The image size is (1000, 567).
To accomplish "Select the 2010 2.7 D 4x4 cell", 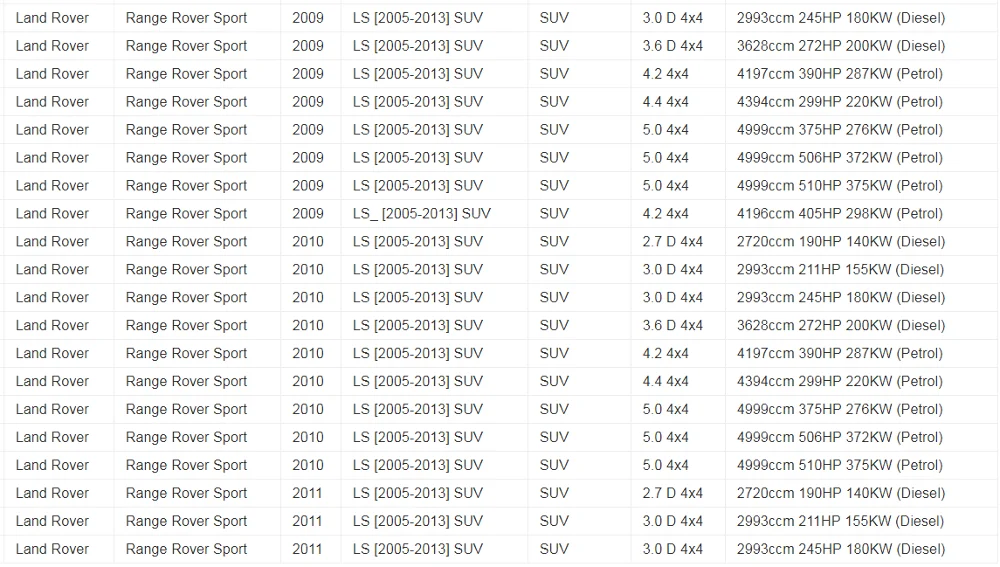I will coord(672,241).
